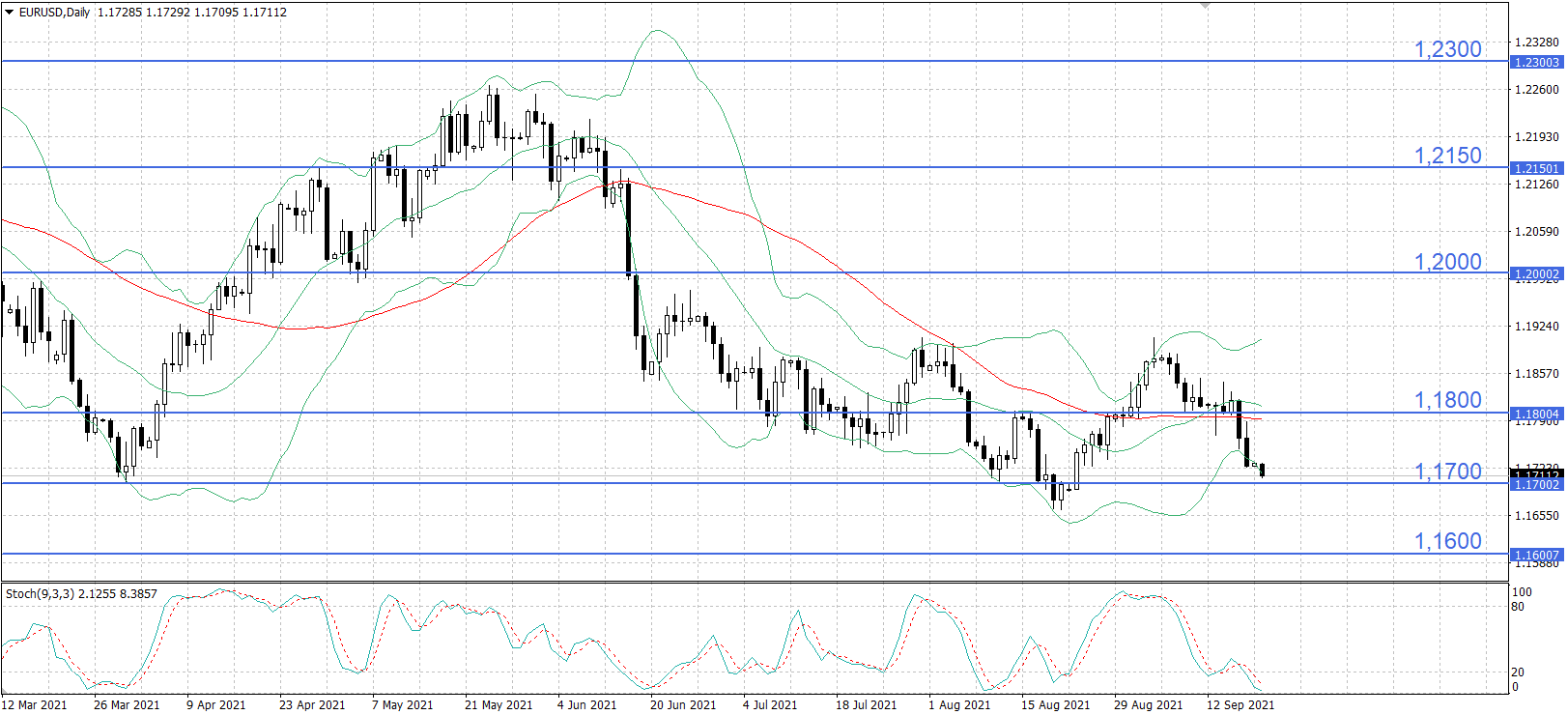Click the dropdown arrow beside EURUSD,Daily
The image size is (1568, 715).
[10, 13]
